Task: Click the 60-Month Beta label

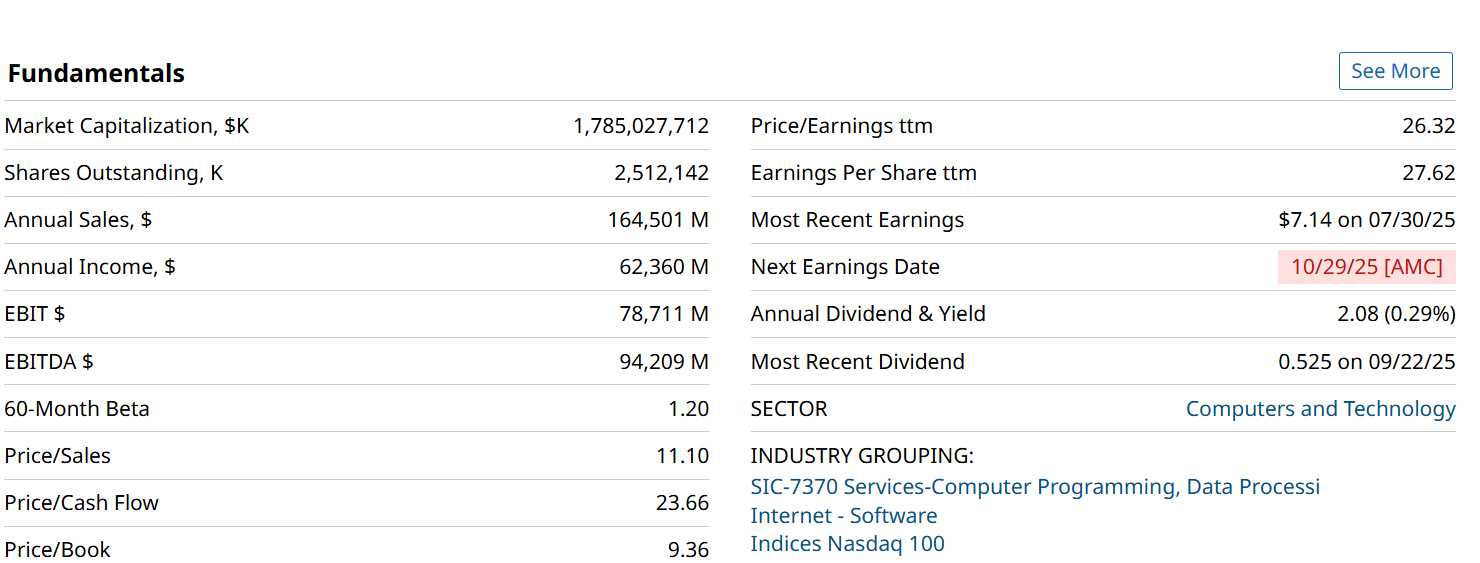Action: pyautogui.click(x=77, y=409)
